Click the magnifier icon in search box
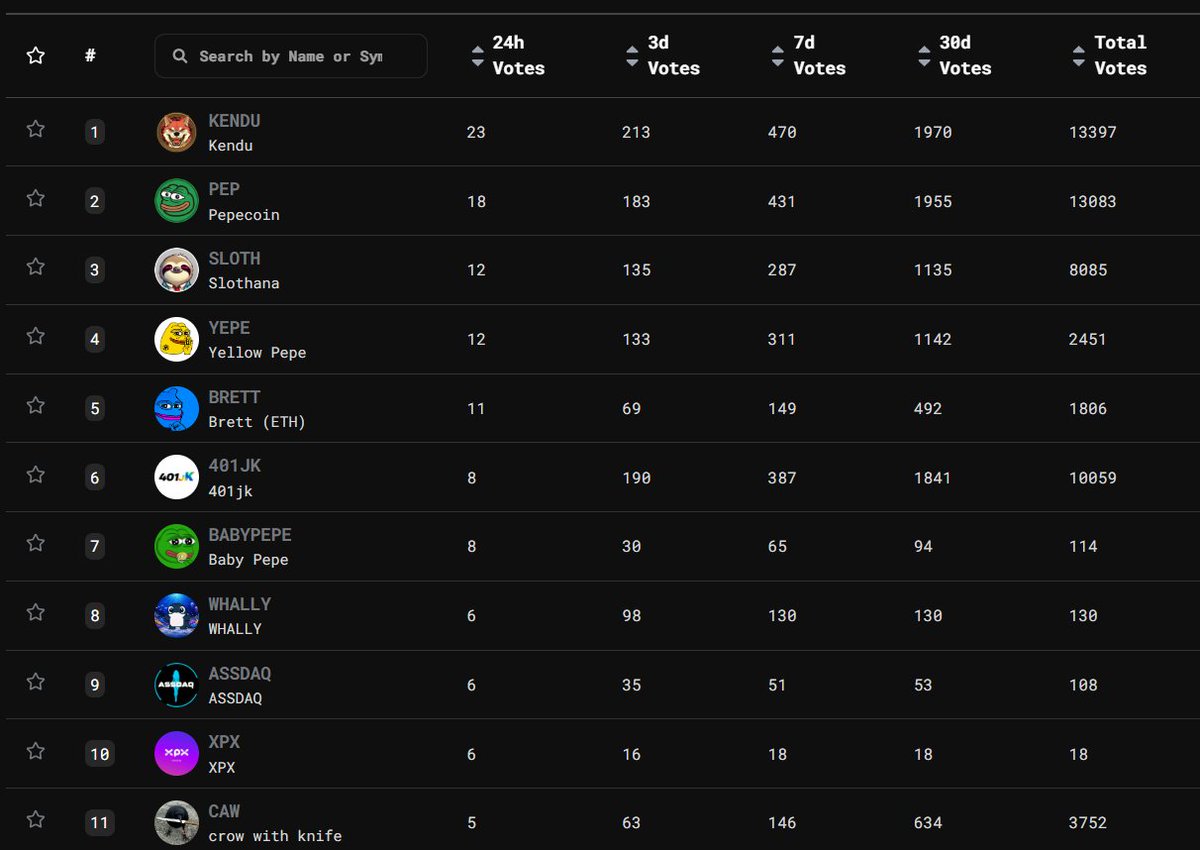This screenshot has height=850, width=1200. pyautogui.click(x=180, y=56)
